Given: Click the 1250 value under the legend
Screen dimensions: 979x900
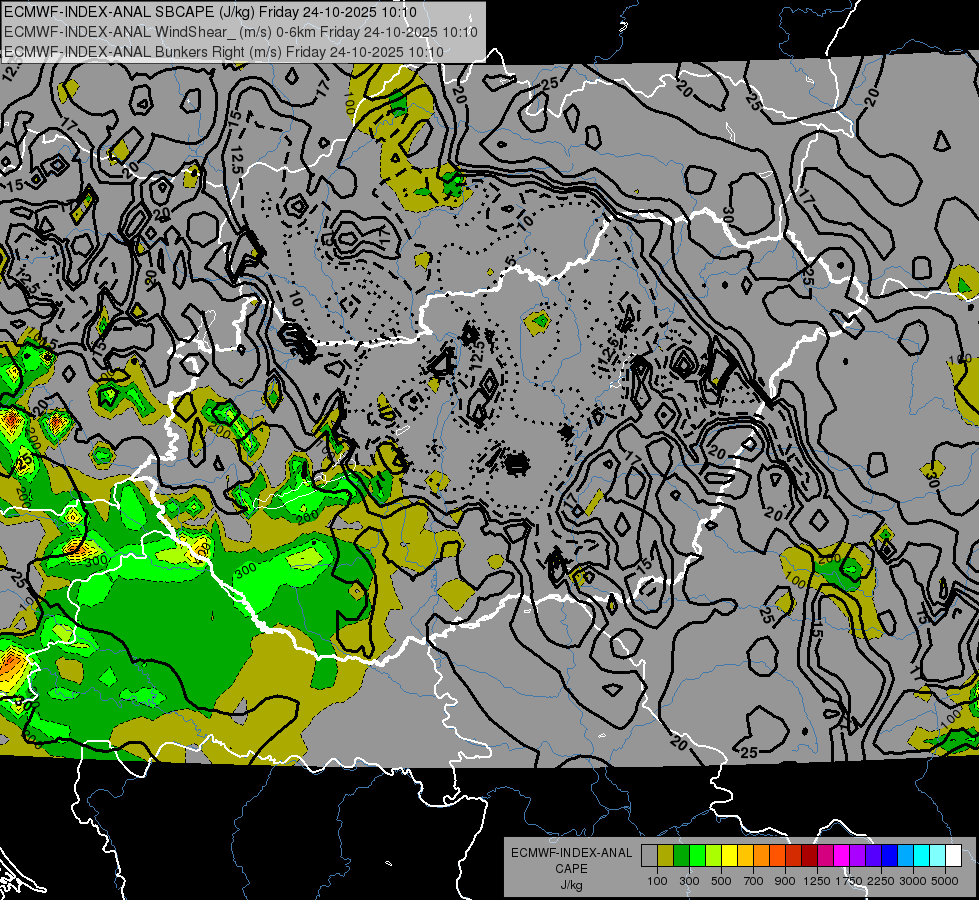Looking at the screenshot, I should (817, 881).
